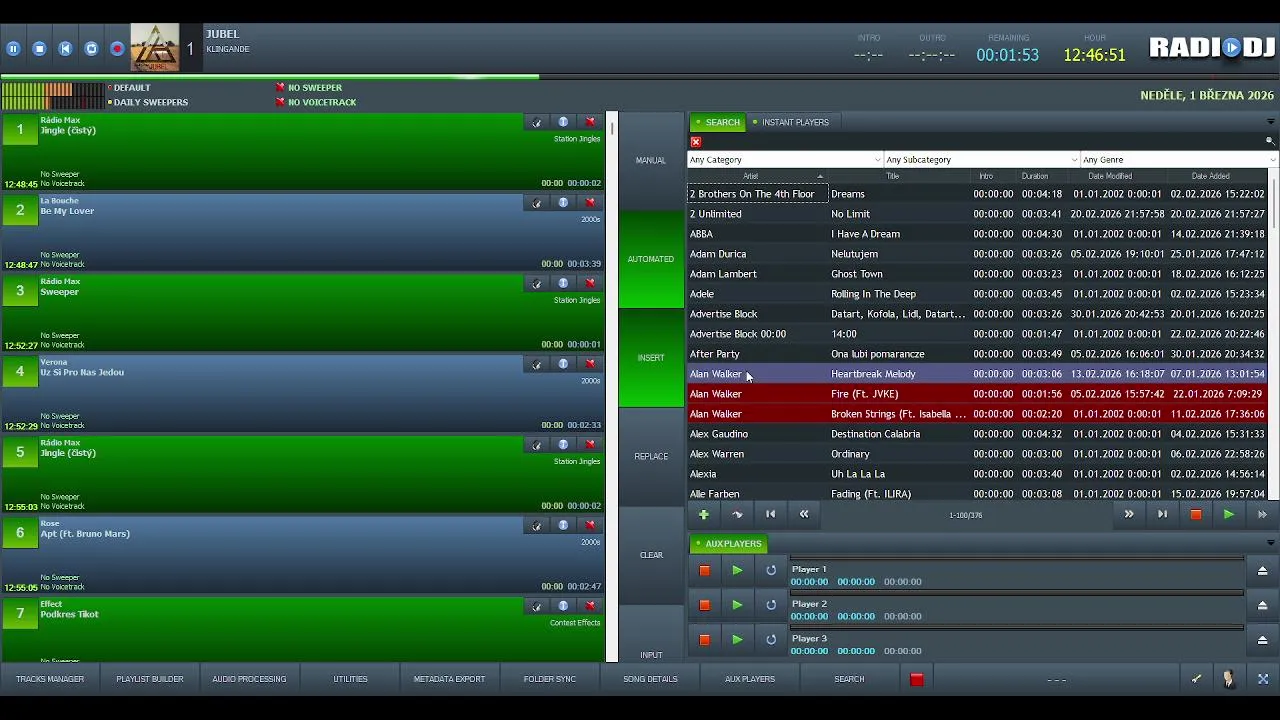Show info for La Bouche Be My Lover
The height and width of the screenshot is (720, 1280).
click(x=563, y=203)
